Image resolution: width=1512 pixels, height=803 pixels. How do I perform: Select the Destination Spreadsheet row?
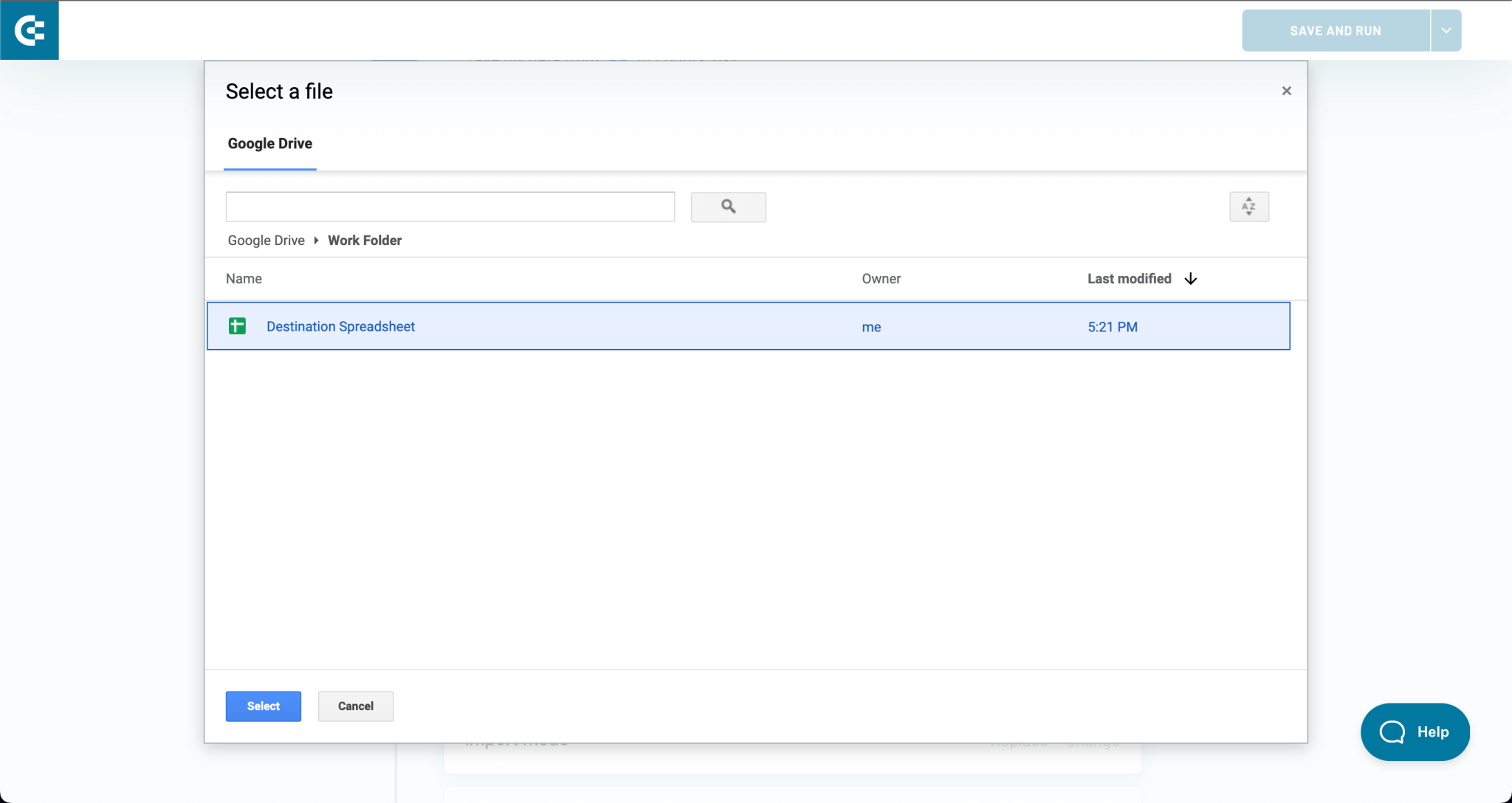tap(664, 325)
